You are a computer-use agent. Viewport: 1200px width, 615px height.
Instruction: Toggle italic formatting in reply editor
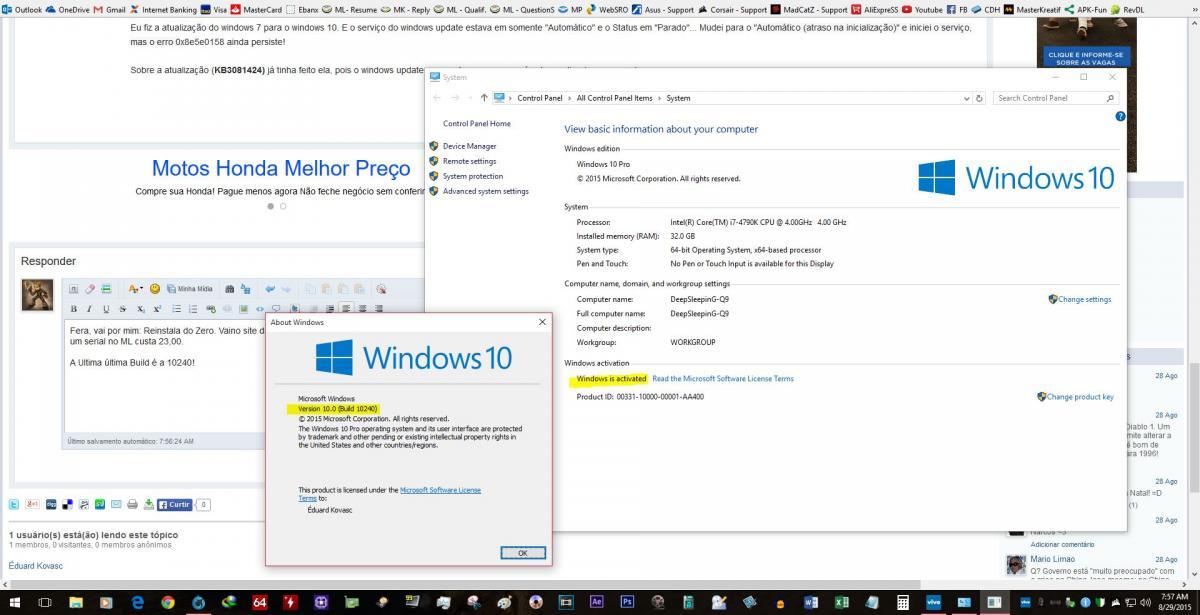point(89,309)
